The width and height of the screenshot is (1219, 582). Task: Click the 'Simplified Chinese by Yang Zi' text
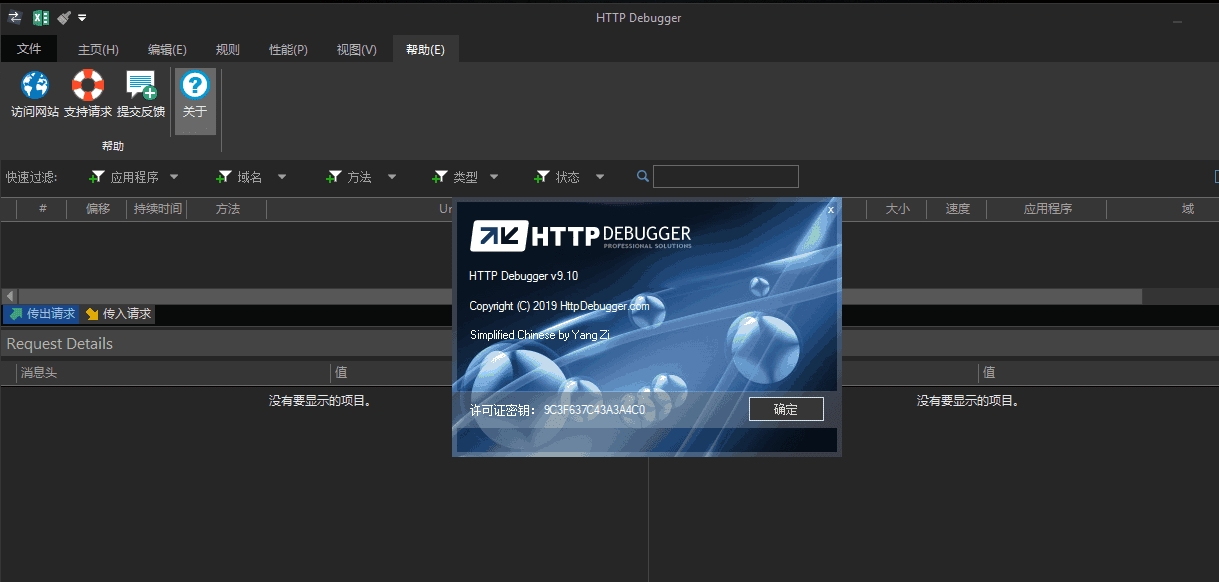click(x=540, y=335)
